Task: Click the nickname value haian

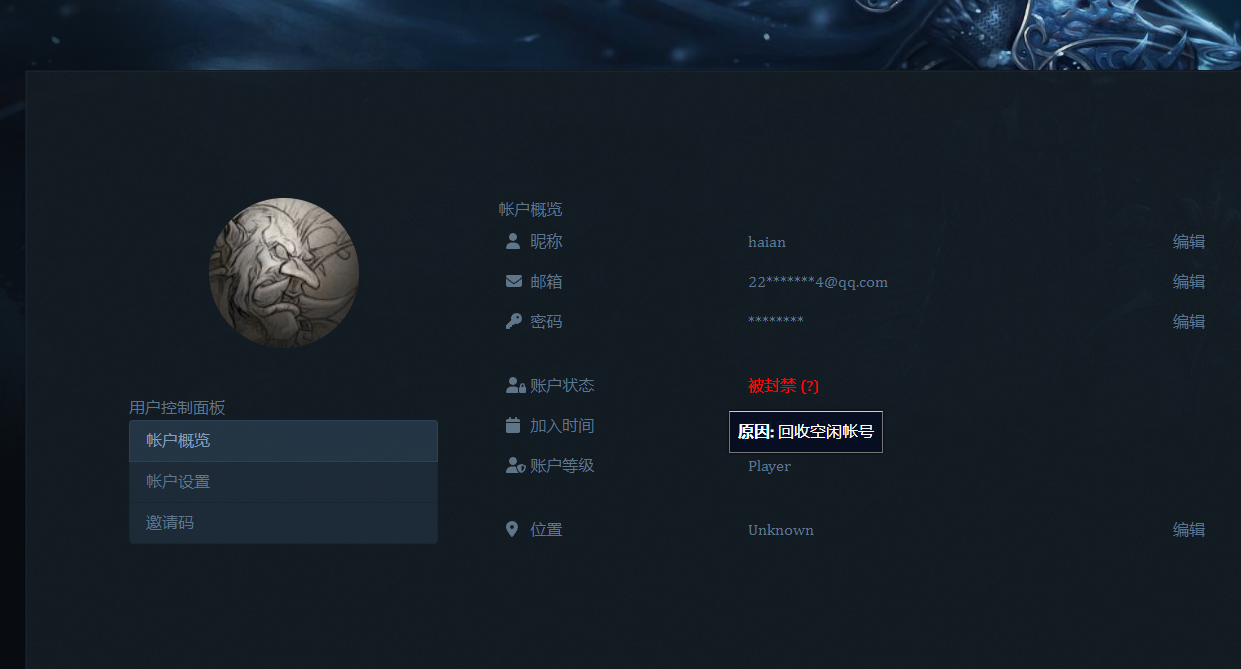Action: pyautogui.click(x=767, y=242)
